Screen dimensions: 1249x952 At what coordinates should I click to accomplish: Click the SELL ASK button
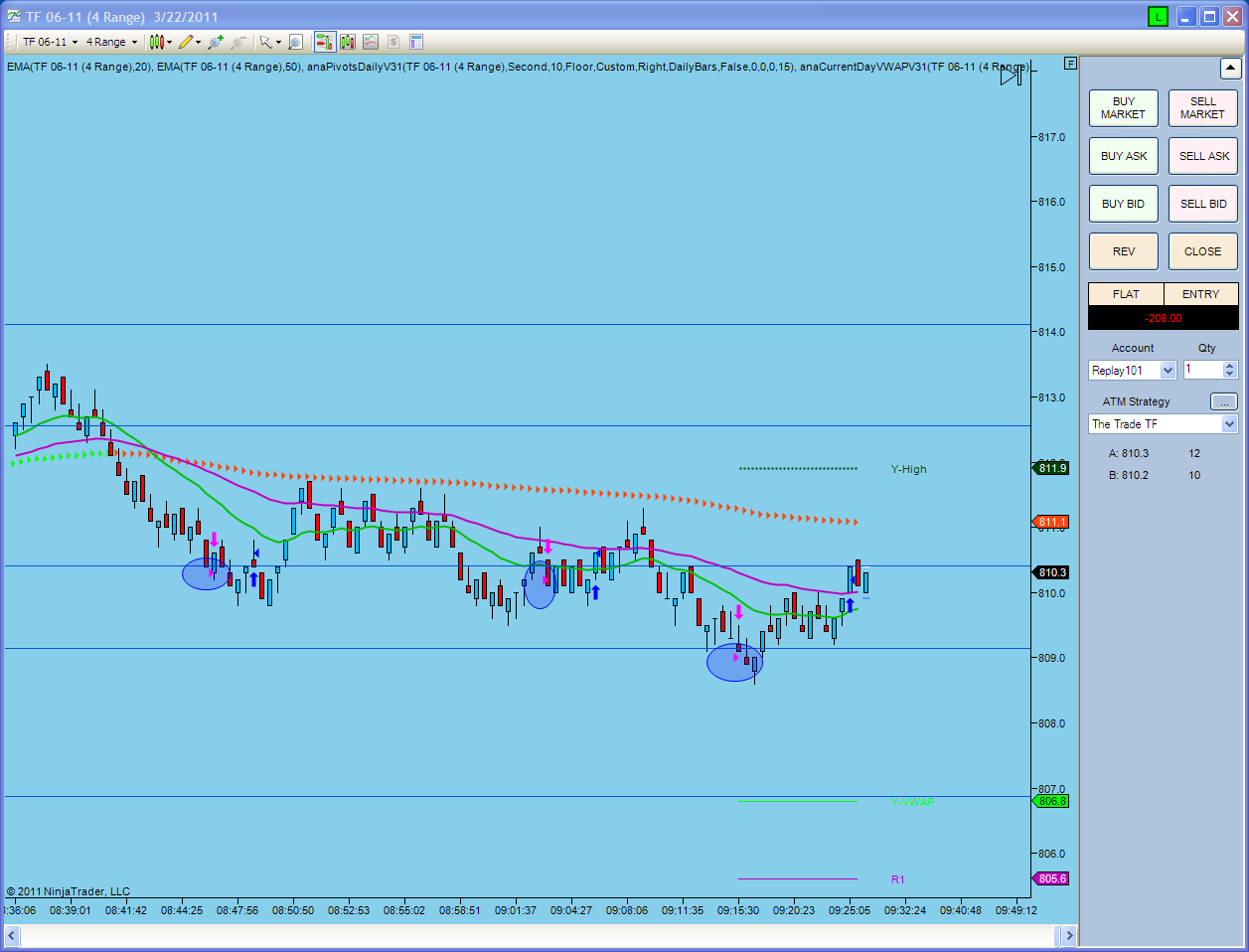(x=1202, y=156)
